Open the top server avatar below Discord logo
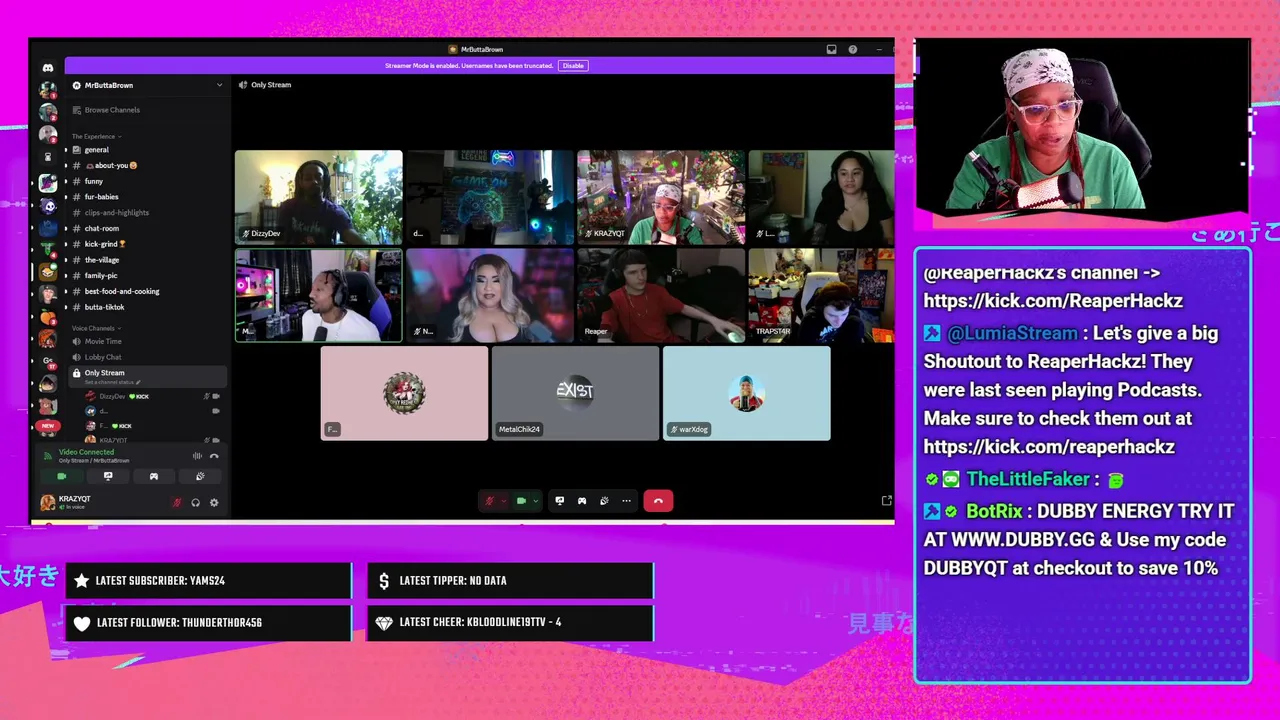 pos(47,89)
